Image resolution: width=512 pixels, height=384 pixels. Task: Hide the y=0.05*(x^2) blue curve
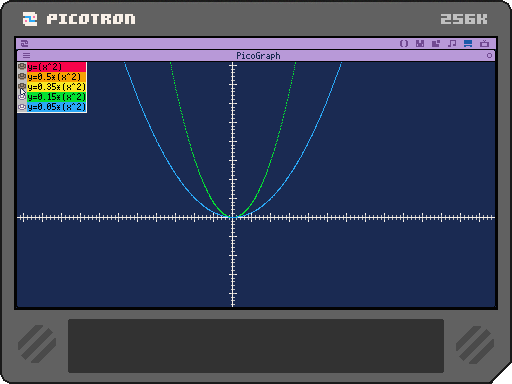point(22,107)
